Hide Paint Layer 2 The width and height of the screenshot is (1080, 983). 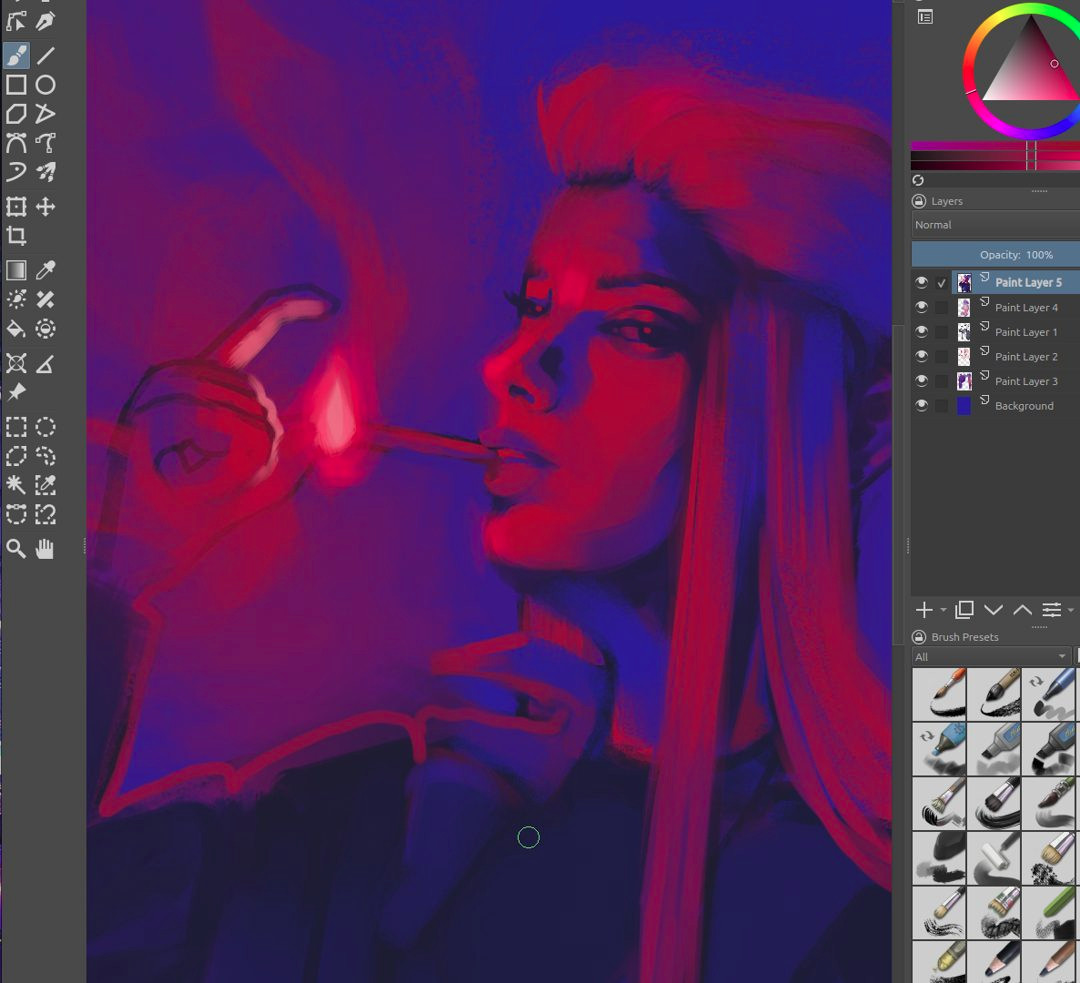pyautogui.click(x=922, y=356)
